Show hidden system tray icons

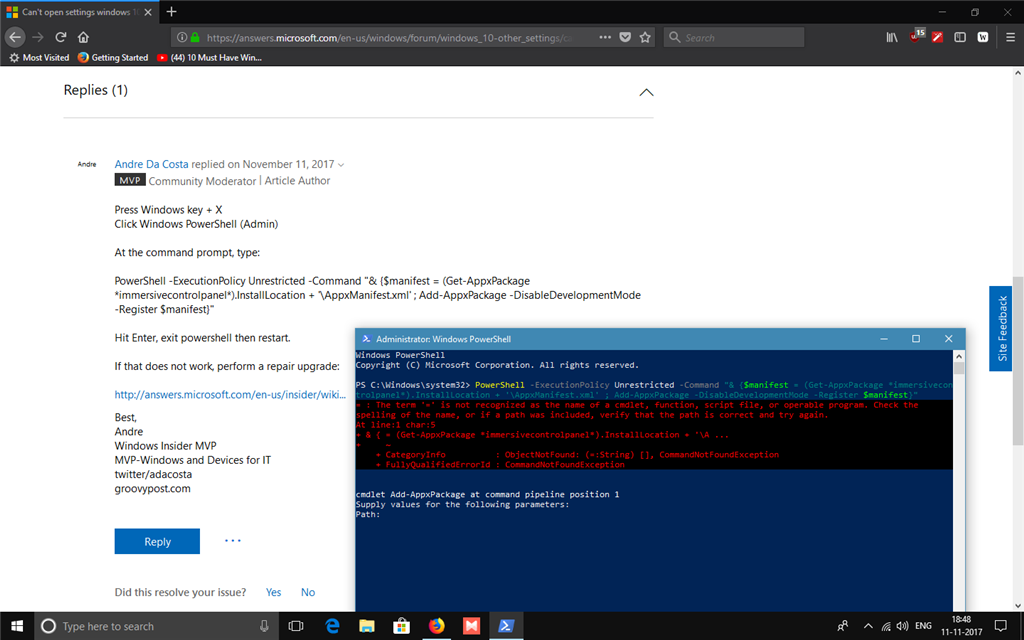(868, 626)
